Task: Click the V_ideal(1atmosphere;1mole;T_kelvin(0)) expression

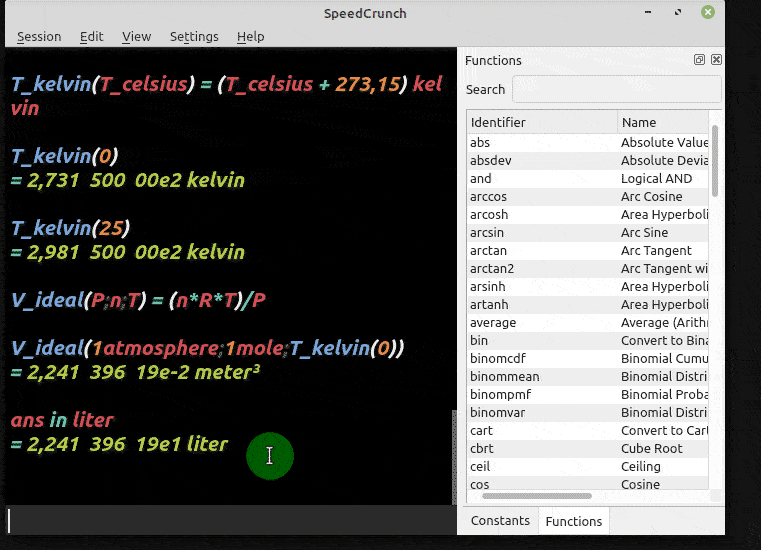Action: 208,348
